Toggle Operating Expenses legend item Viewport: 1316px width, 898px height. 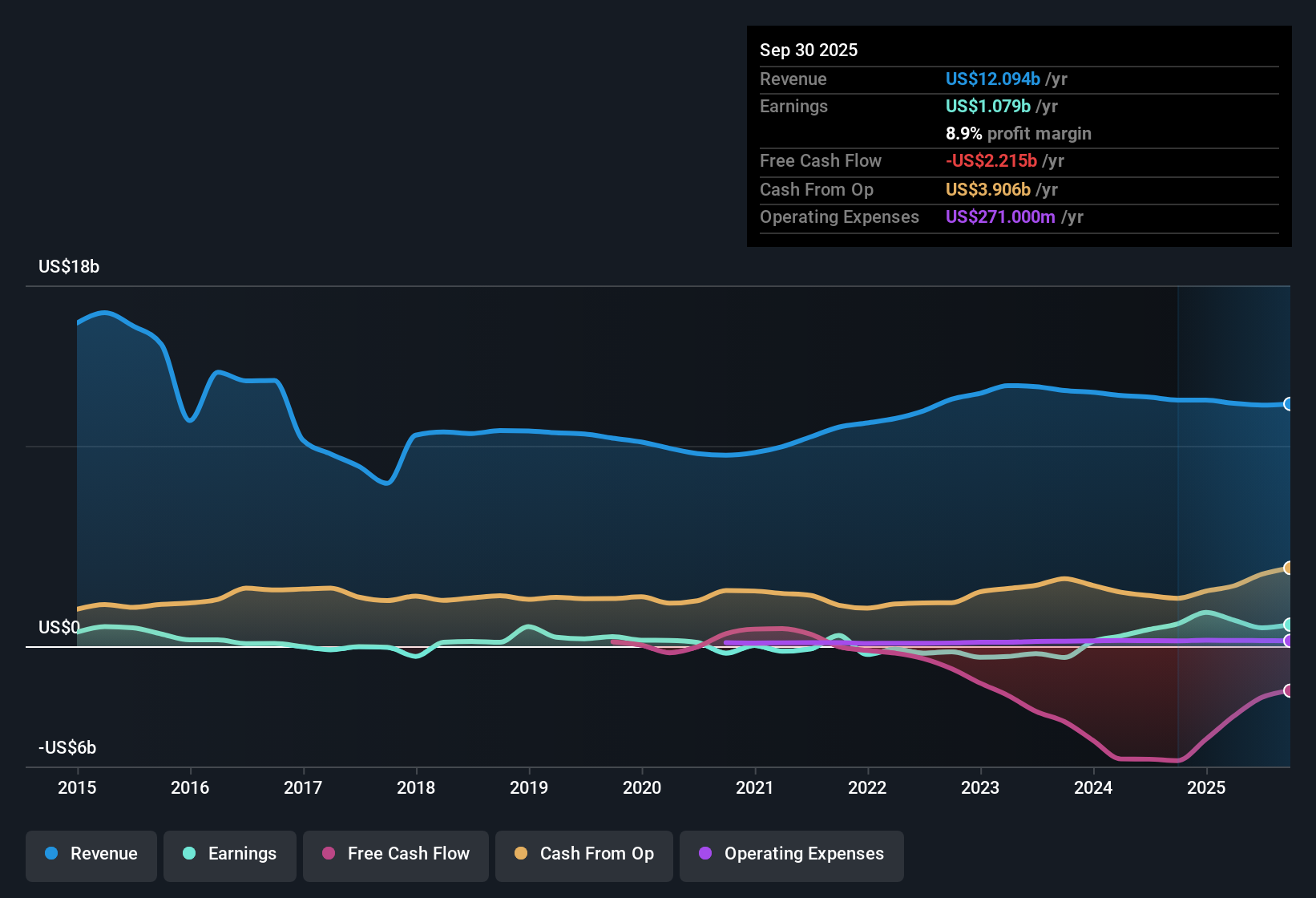tap(792, 854)
